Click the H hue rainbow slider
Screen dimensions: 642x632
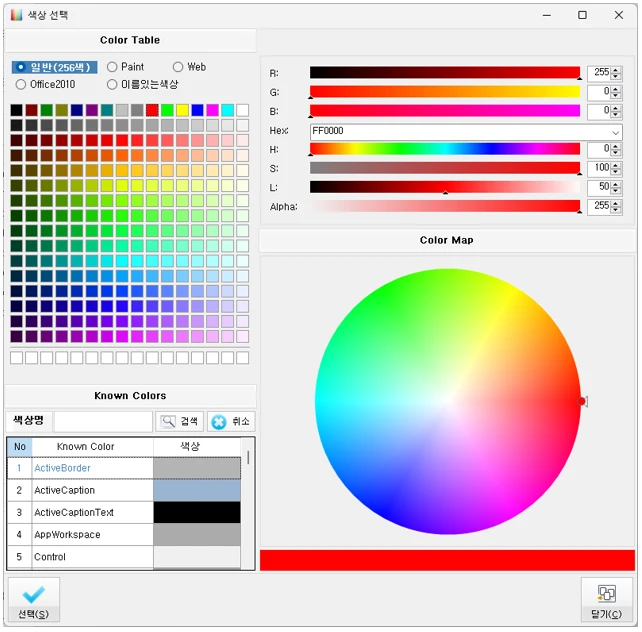point(445,149)
